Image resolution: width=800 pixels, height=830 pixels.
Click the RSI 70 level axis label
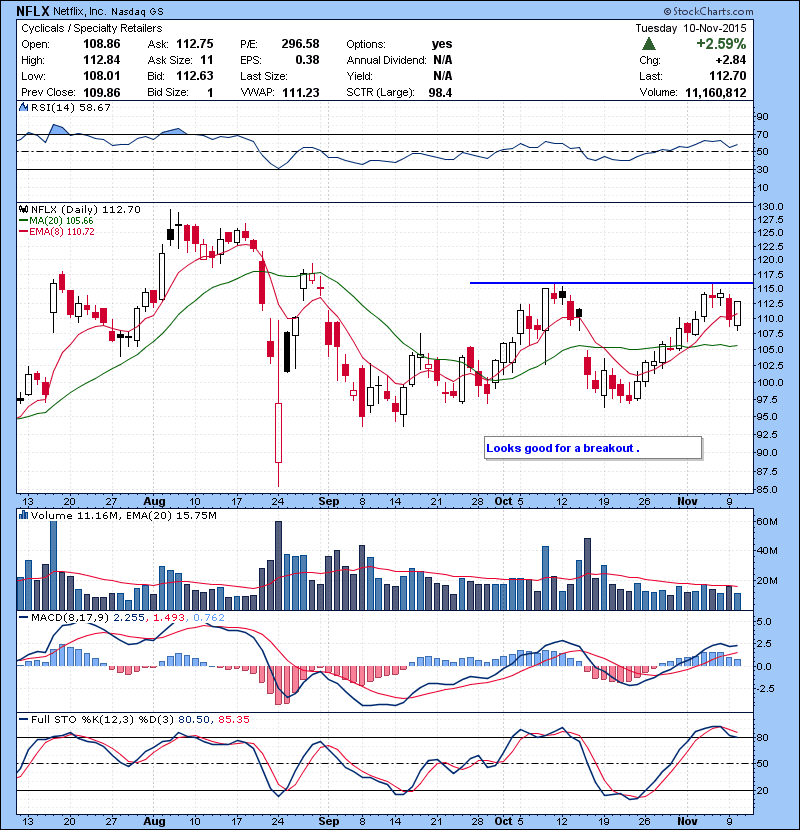(x=763, y=134)
